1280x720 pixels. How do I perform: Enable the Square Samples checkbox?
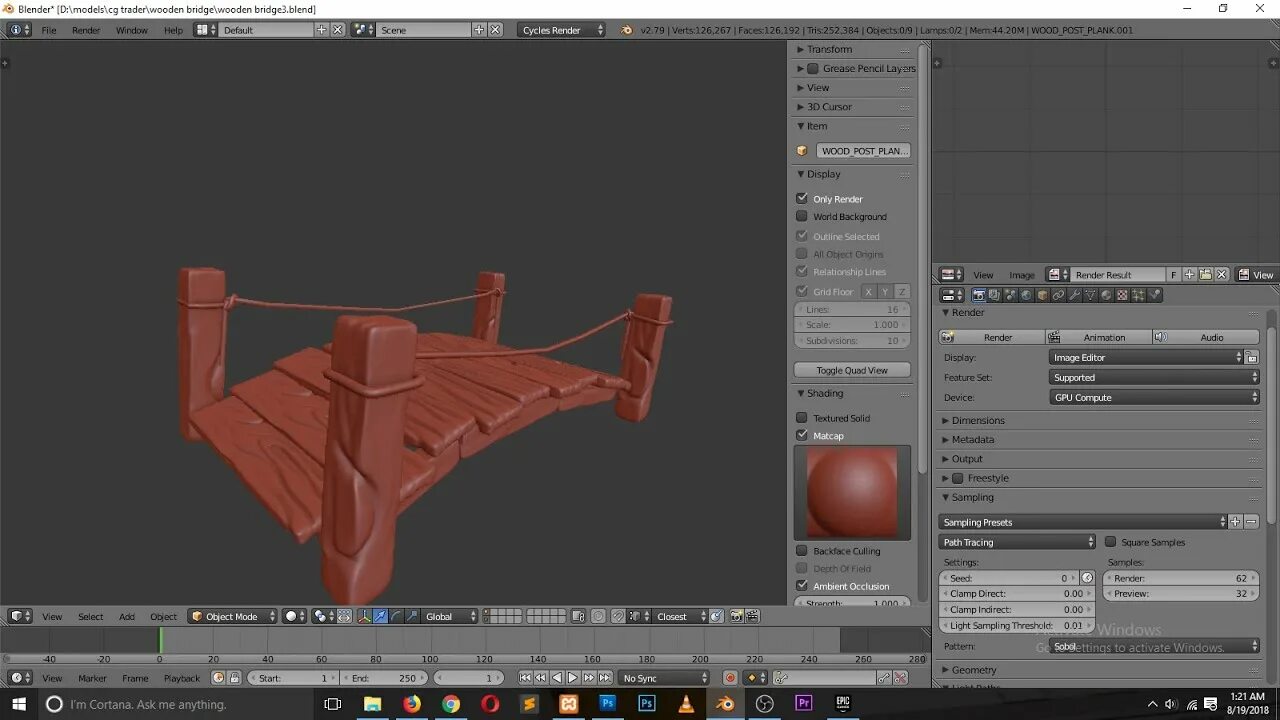click(1111, 542)
